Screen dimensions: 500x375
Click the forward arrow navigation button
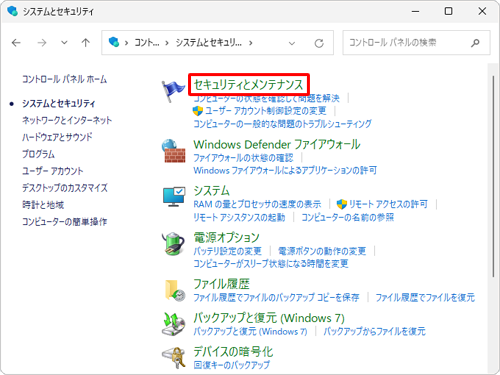point(42,43)
